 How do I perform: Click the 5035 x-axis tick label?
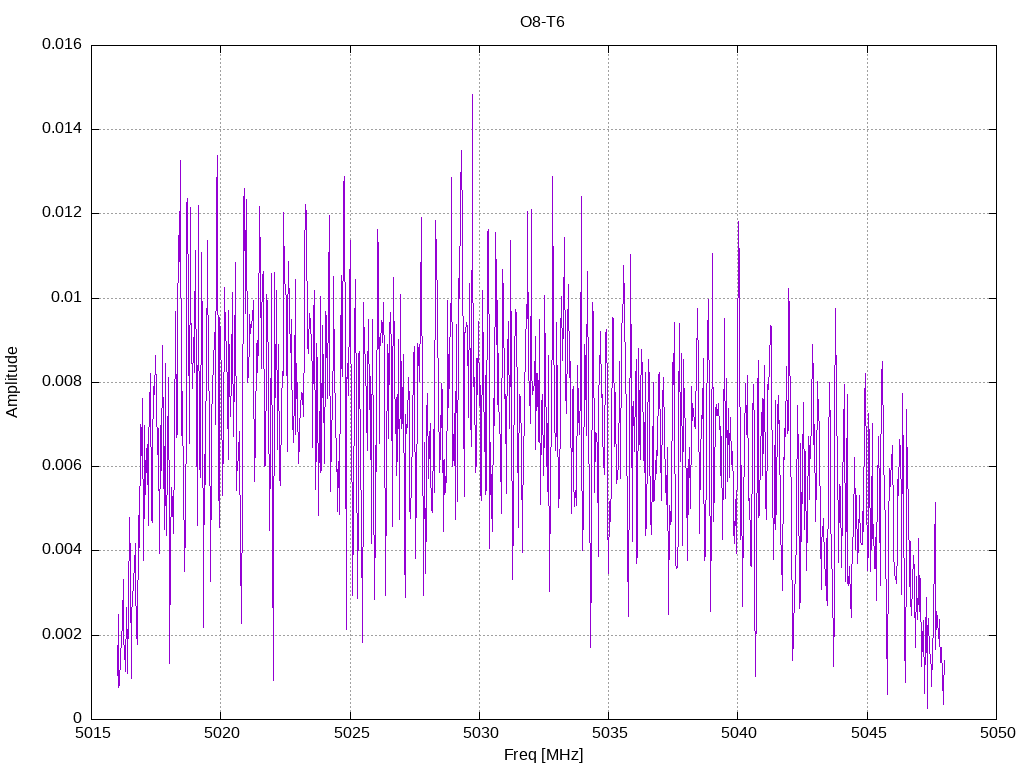click(x=610, y=733)
